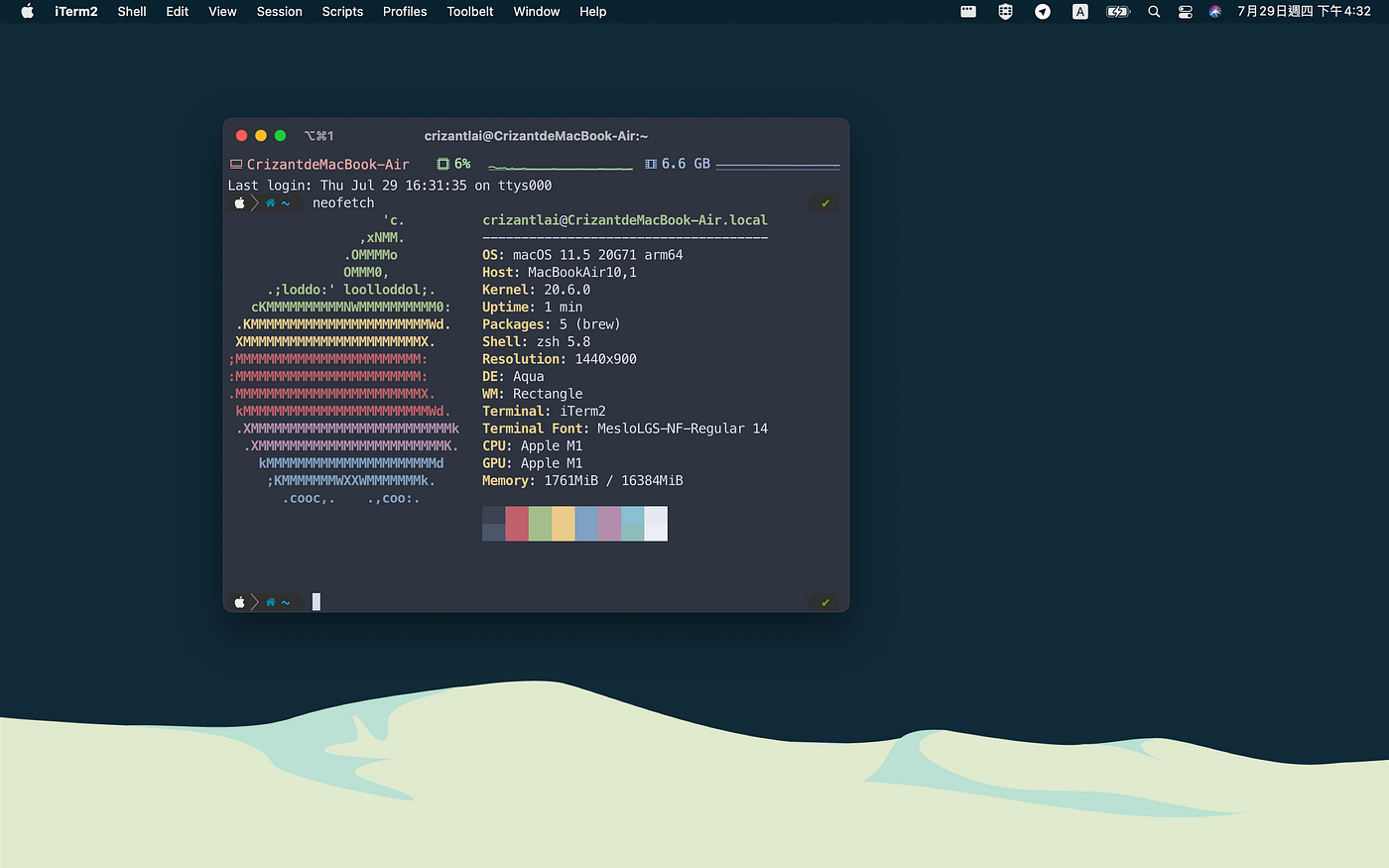This screenshot has height=868, width=1389.
Task: Click the window title crizantlai@CrizantdeMacBook-Air
Action: click(x=536, y=136)
